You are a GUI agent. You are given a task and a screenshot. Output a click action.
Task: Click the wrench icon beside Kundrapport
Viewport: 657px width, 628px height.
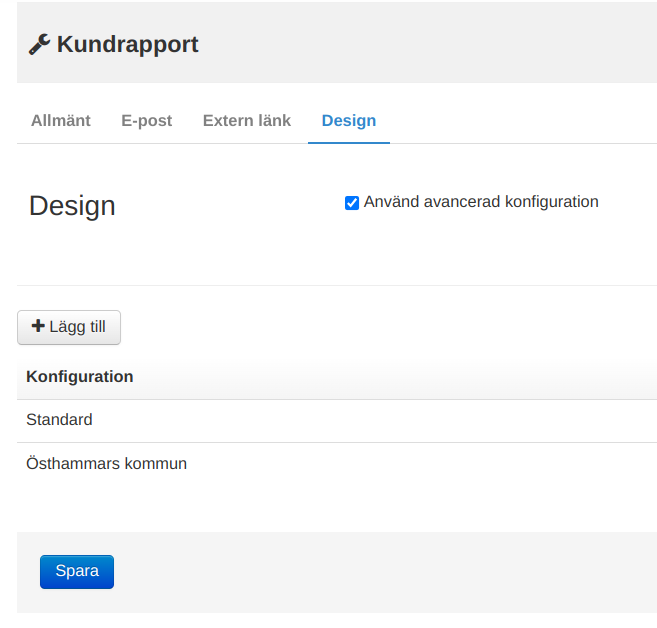click(39, 44)
